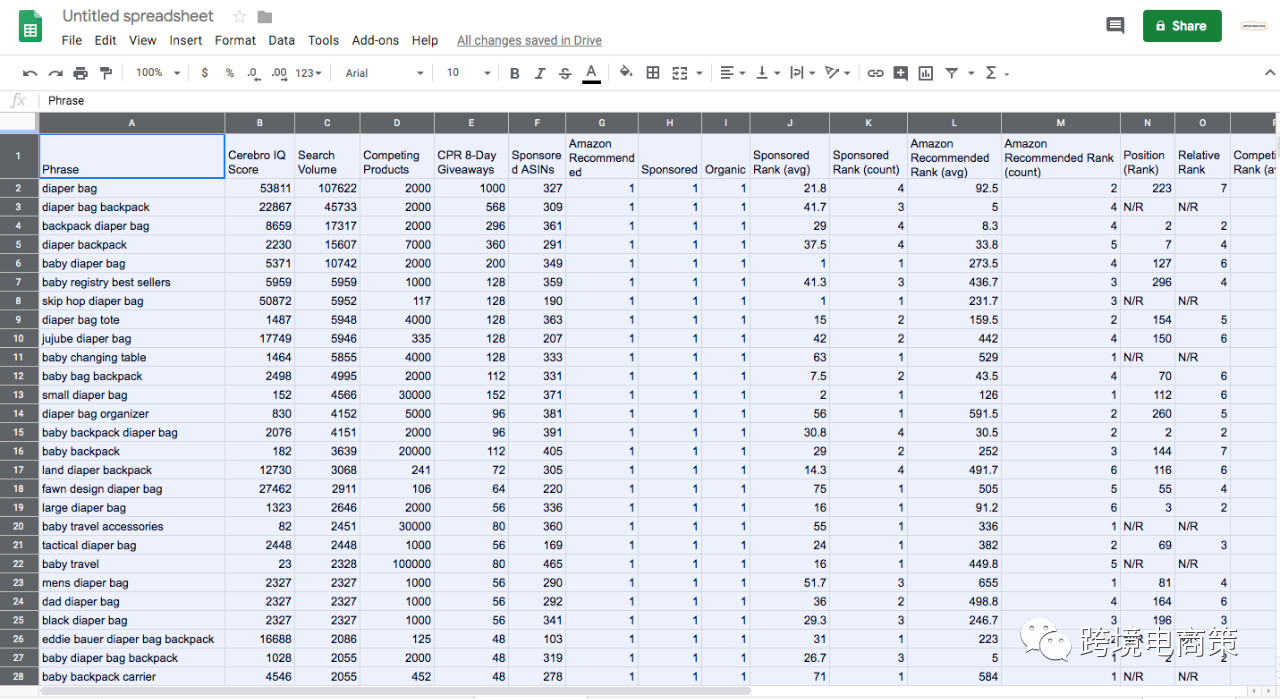Increase decimal places
Viewport: 1280px width, 699px height.
click(x=279, y=73)
